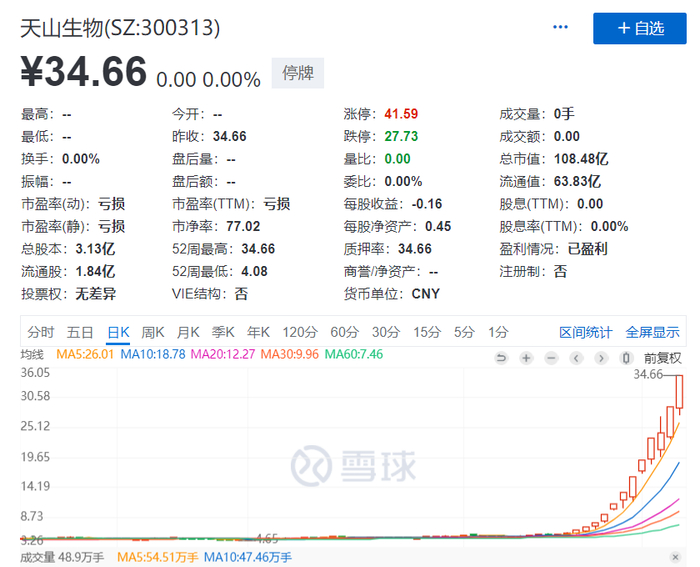Click the 市净率 value 77.02

click(243, 227)
